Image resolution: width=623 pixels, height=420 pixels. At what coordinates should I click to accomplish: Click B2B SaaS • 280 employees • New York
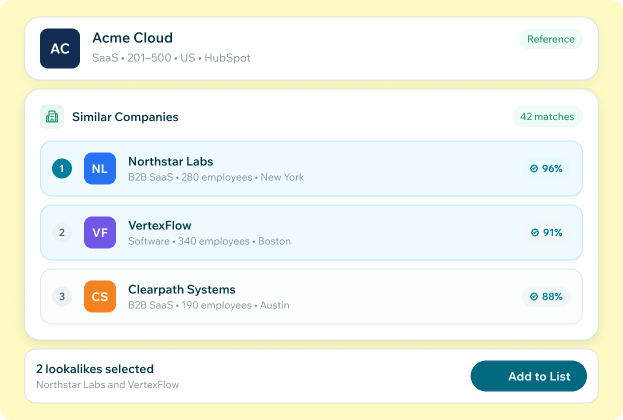(x=216, y=177)
